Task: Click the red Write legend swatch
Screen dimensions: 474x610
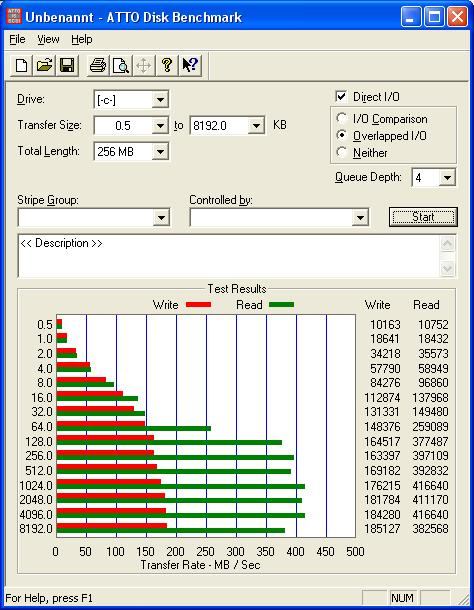Action: [x=198, y=305]
